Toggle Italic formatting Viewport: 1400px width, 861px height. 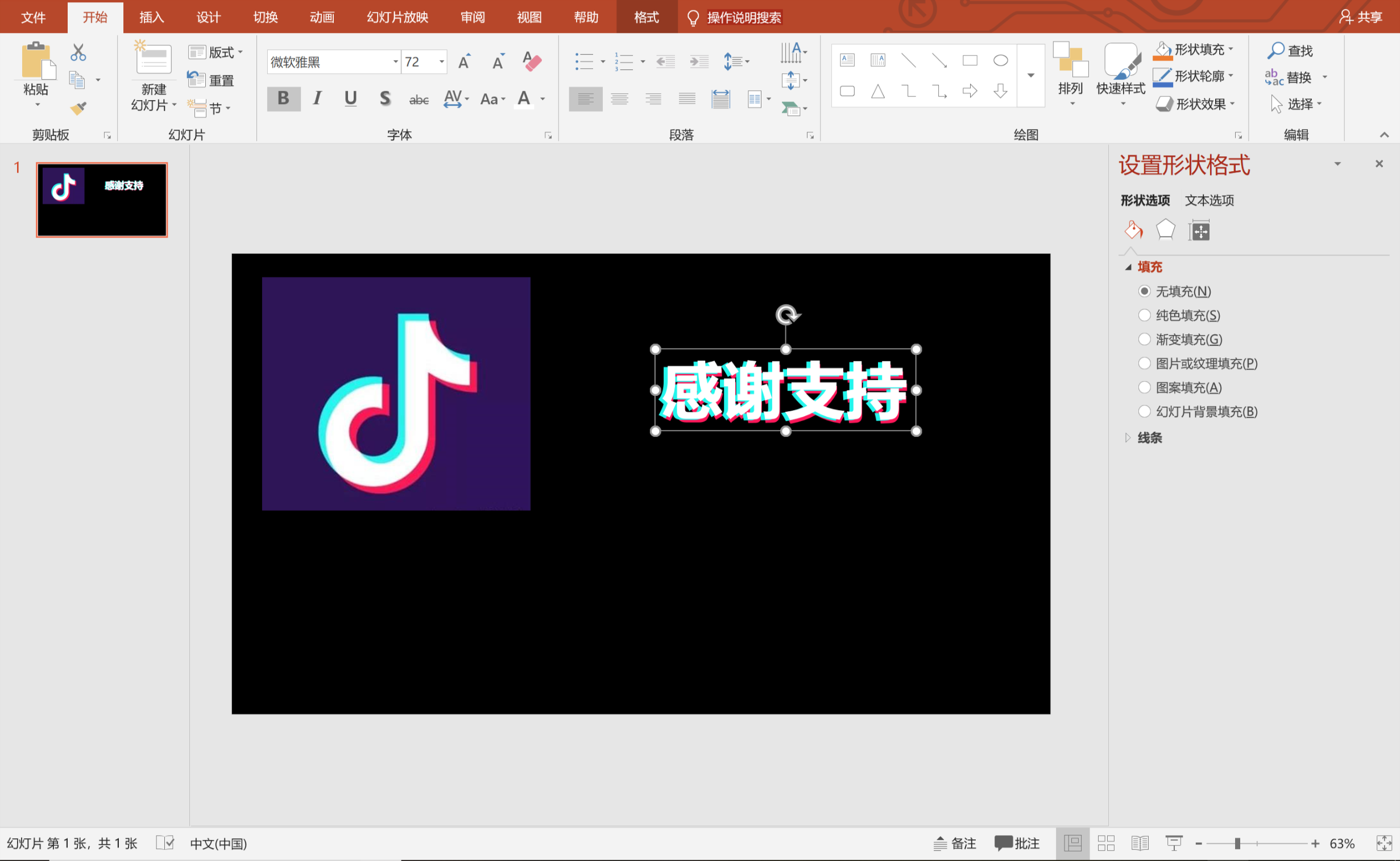click(317, 98)
